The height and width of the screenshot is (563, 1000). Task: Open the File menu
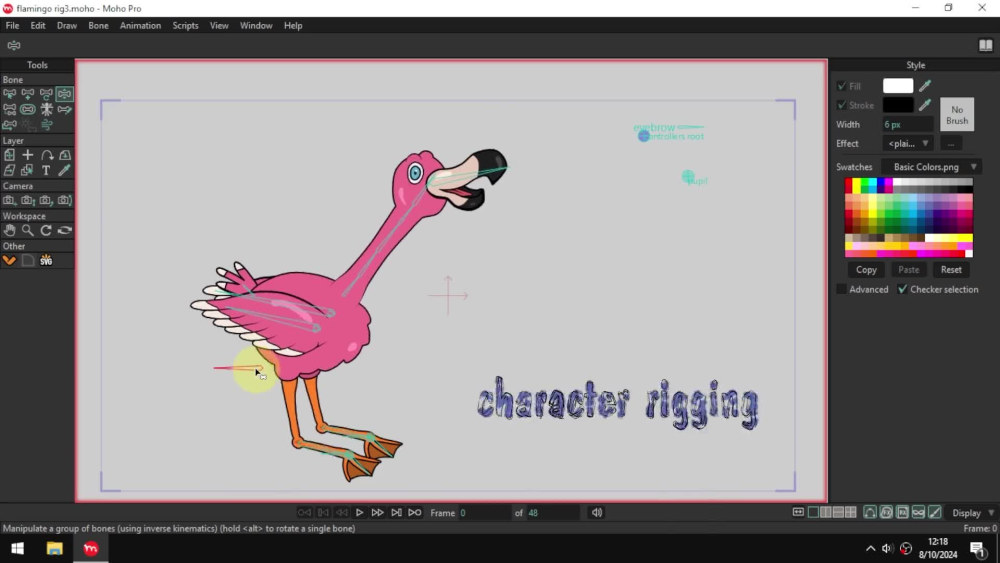[12, 26]
